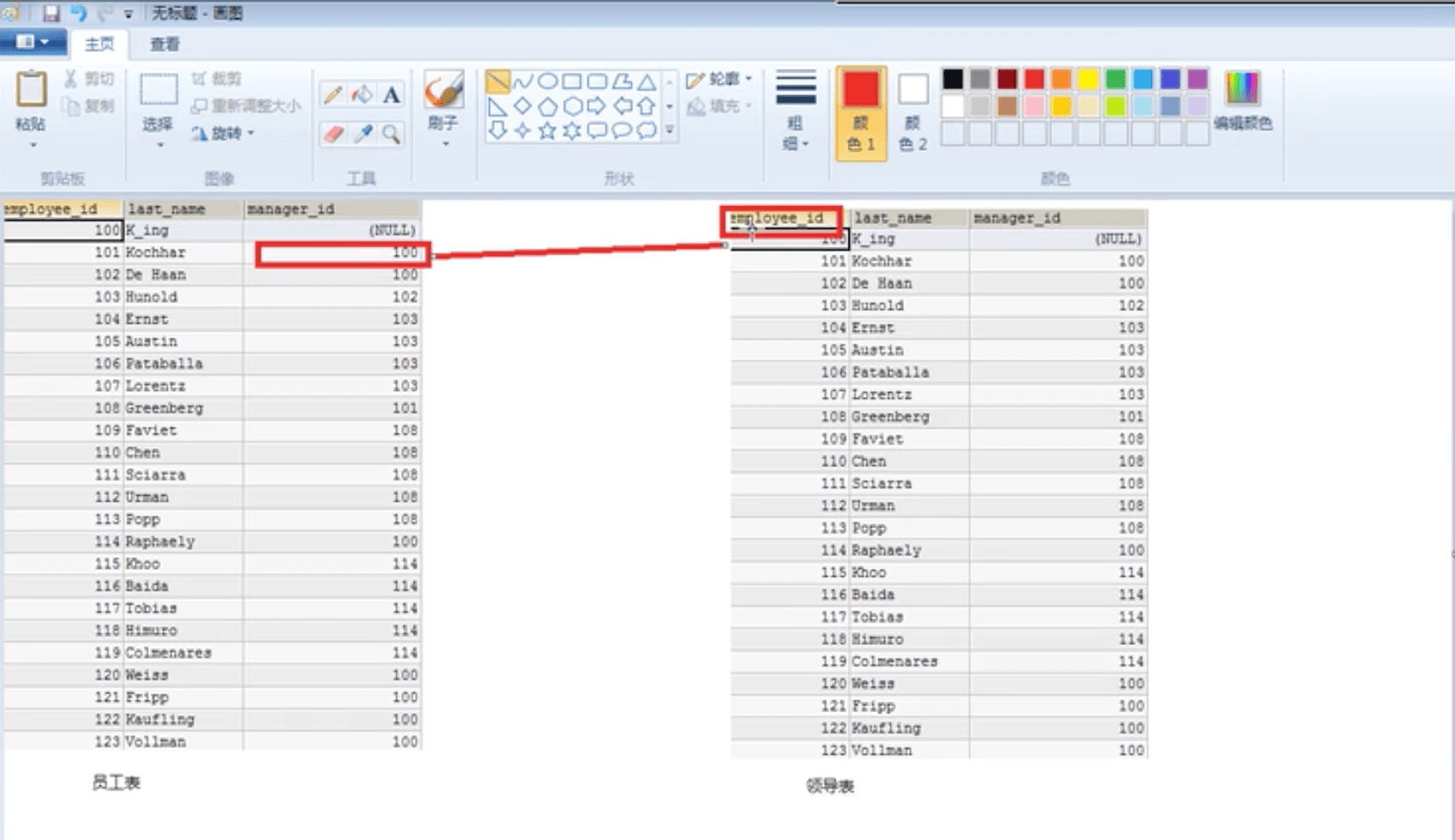The width and height of the screenshot is (1455, 840).
Task: Open the Quick Access Toolbar customize arrow
Action: click(128, 14)
